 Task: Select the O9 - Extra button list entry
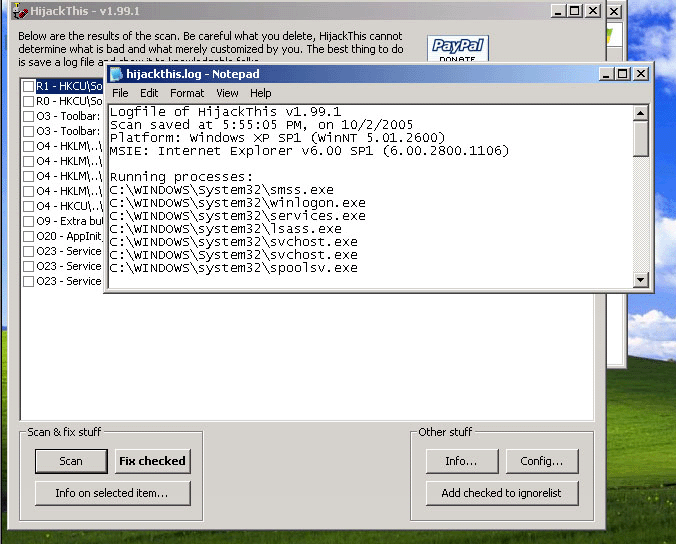[69, 221]
